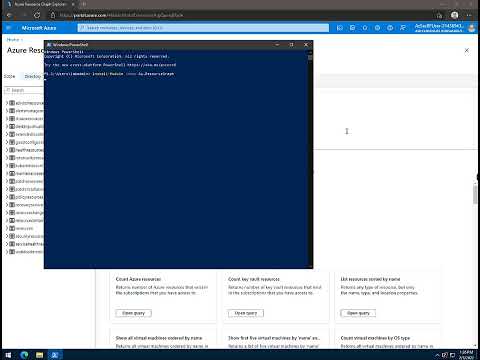Viewport: 480px width, 360px height.
Task: Show hidden system tray icons
Action: tap(437, 355)
